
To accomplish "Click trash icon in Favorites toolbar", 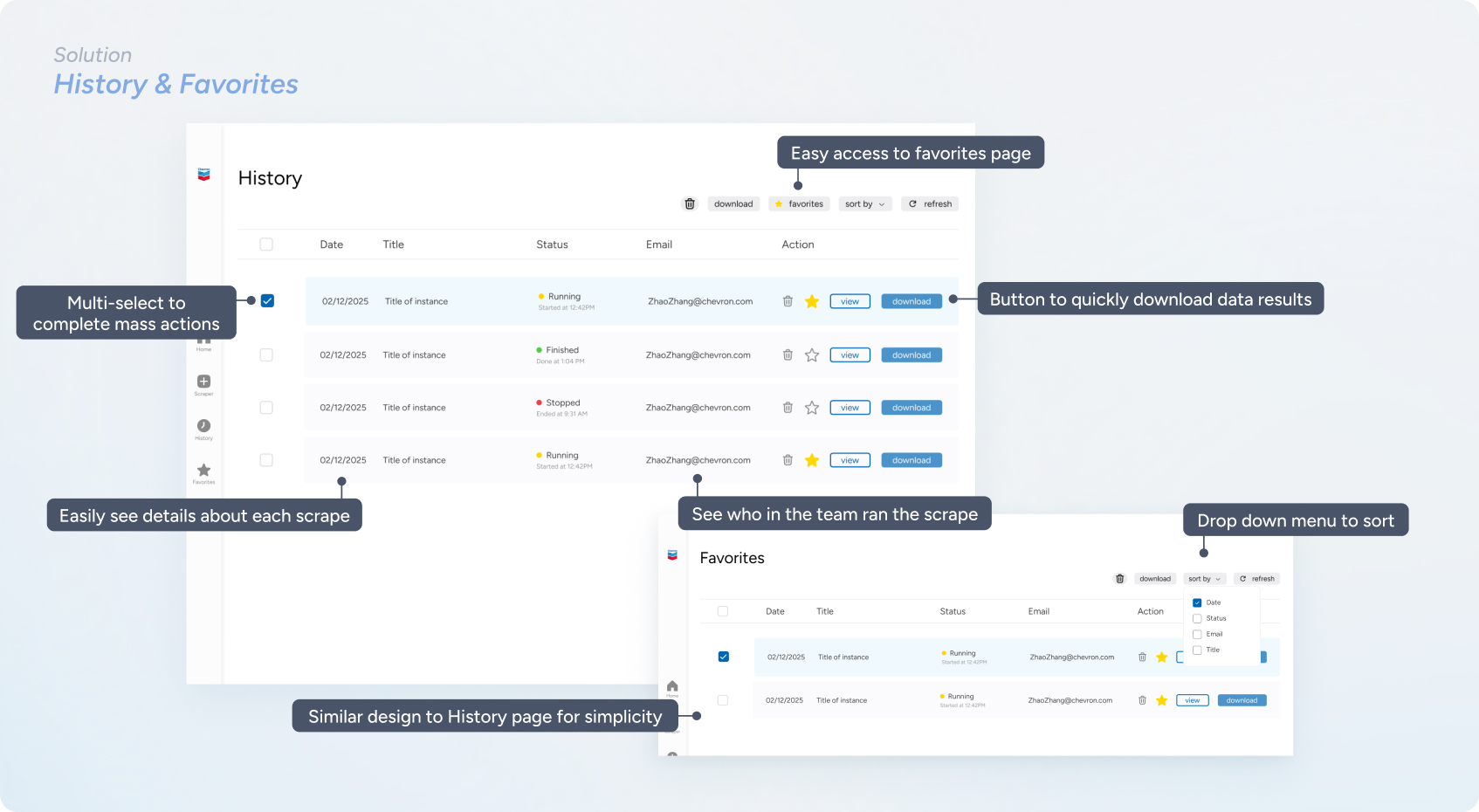I will (1120, 579).
